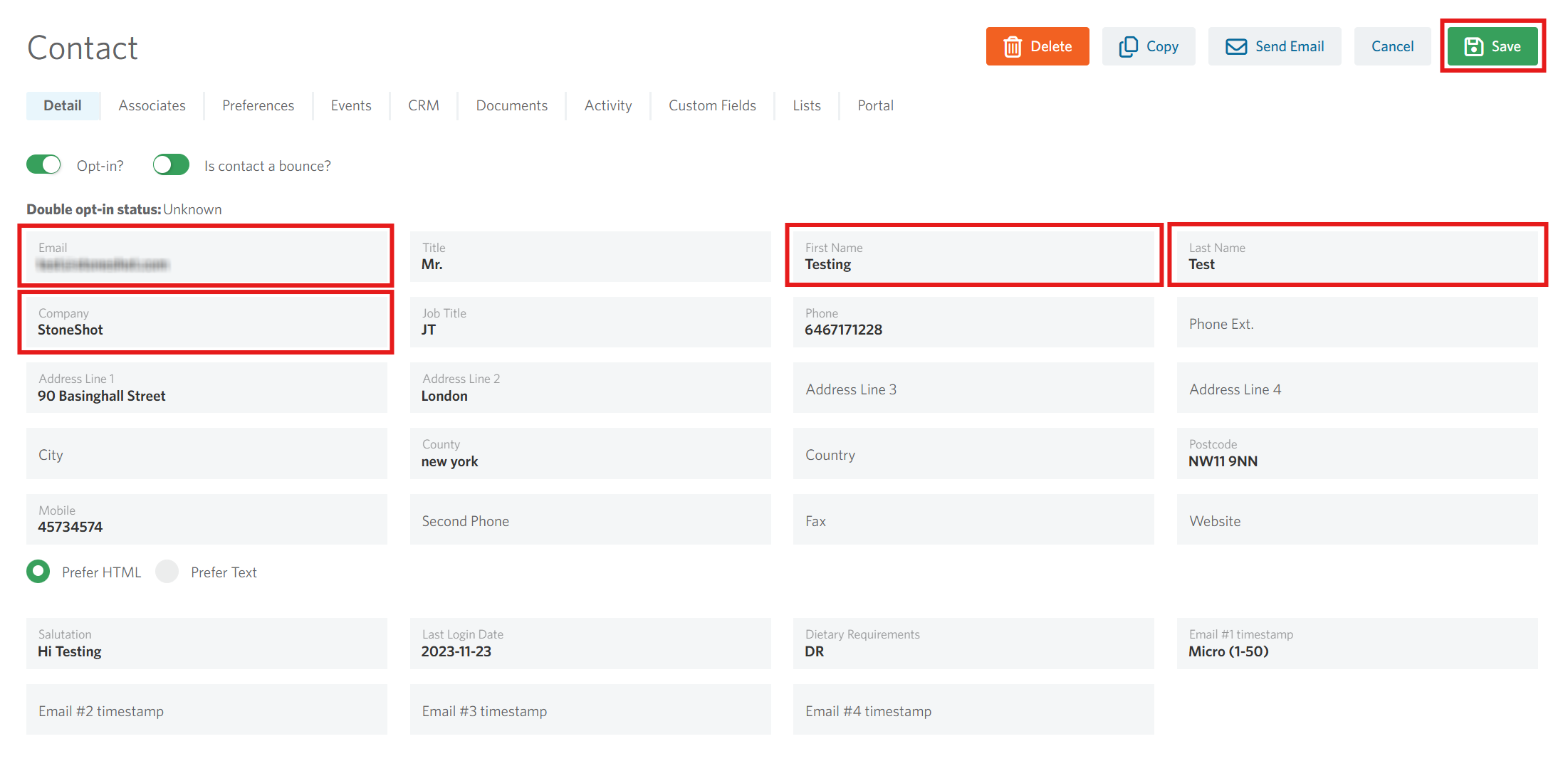Click the copy pages icon
1568x761 pixels.
[x=1128, y=47]
